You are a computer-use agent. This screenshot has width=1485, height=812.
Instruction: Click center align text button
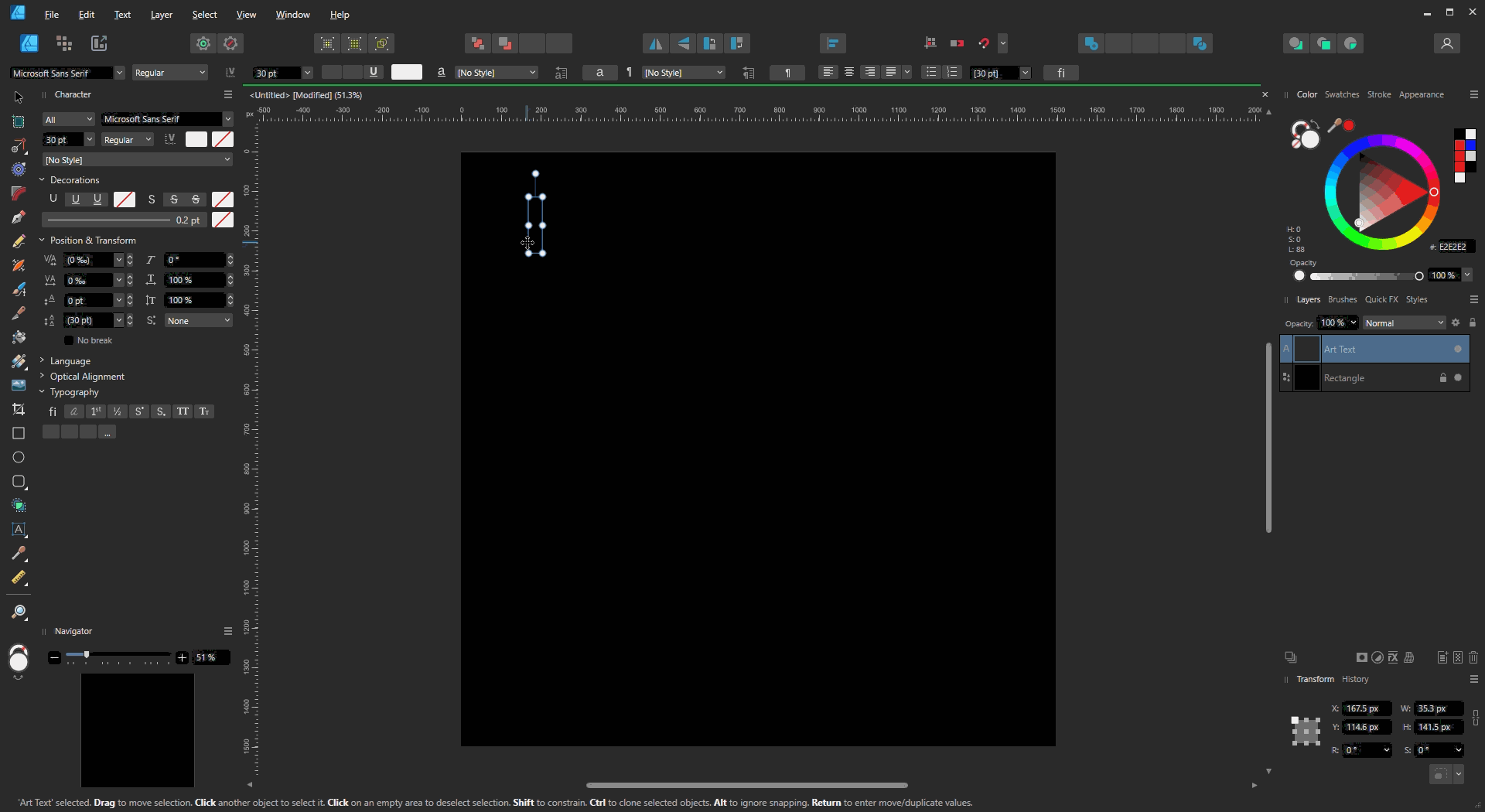pyautogui.click(x=849, y=73)
